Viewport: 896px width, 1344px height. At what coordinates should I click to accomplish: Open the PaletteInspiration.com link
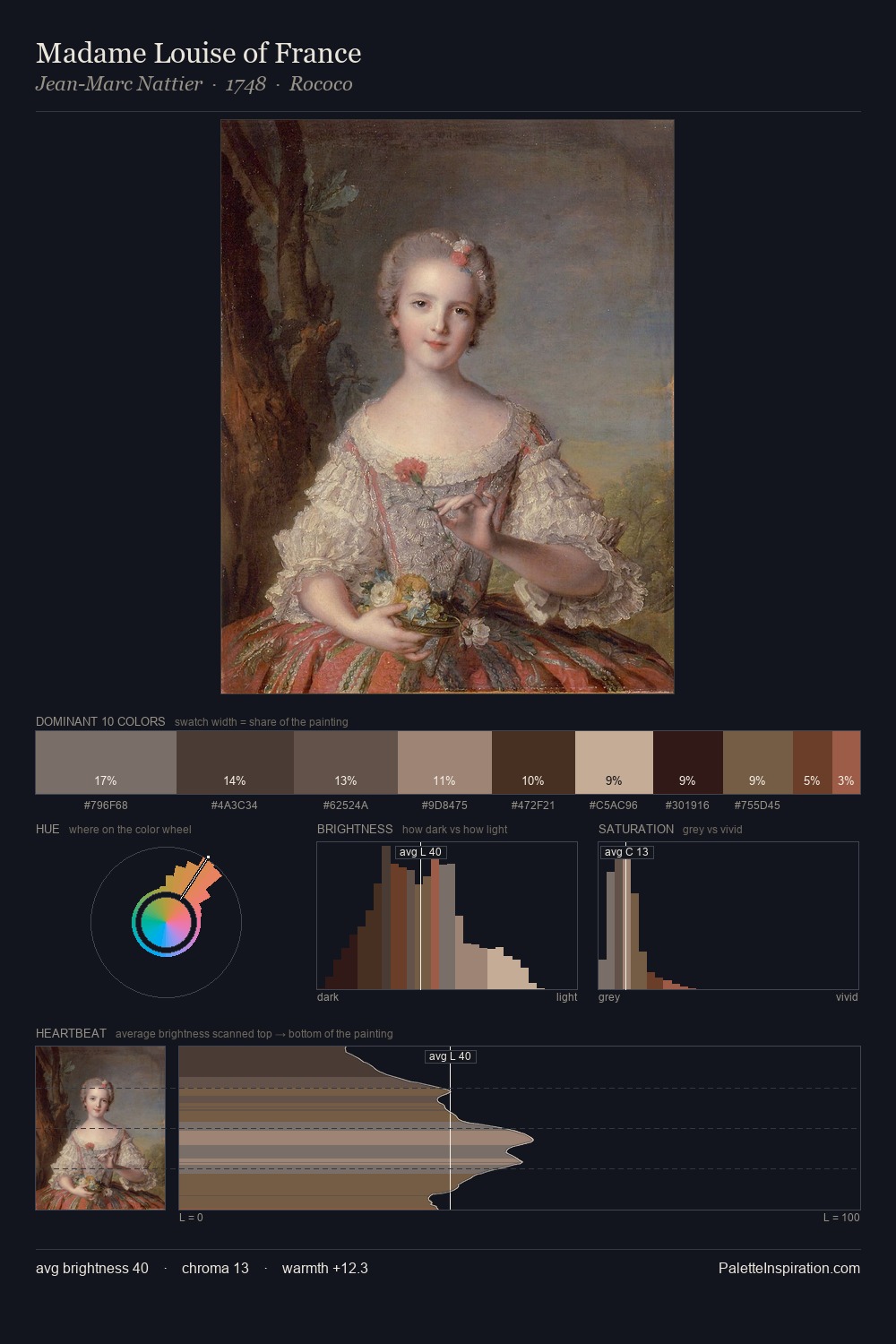pyautogui.click(x=789, y=1268)
